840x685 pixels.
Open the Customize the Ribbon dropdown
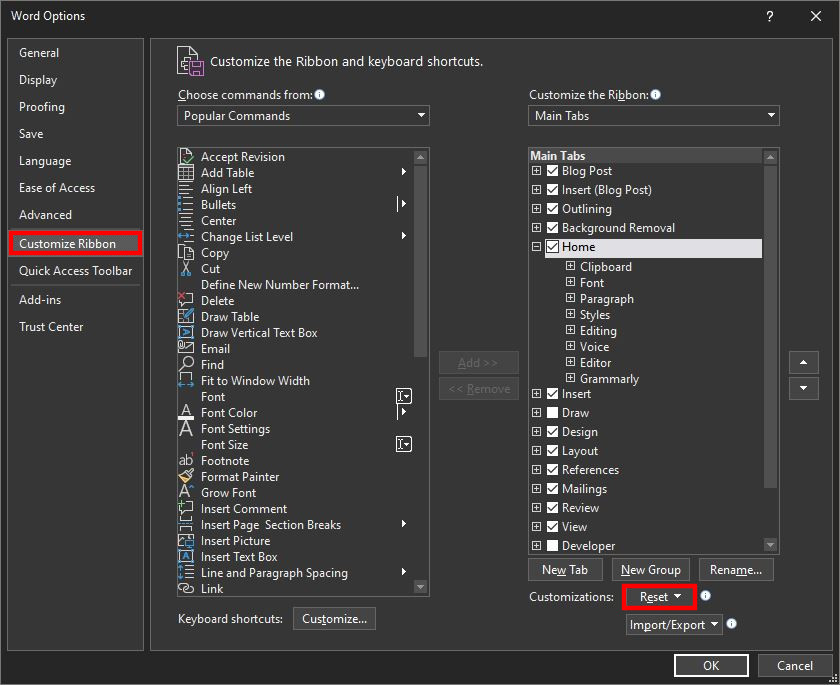point(654,116)
